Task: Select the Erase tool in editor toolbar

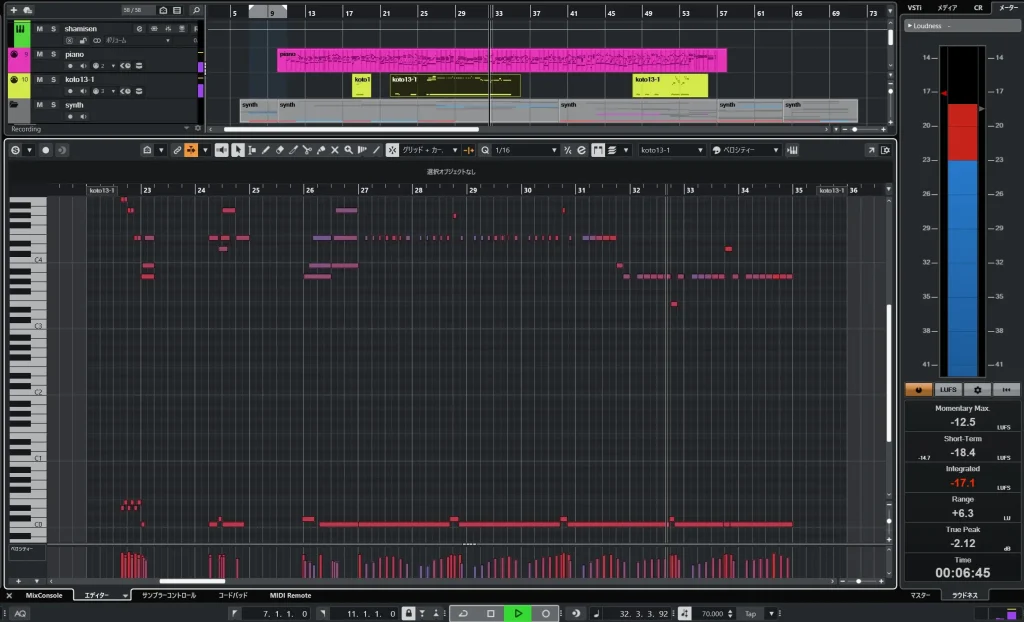Action: pyautogui.click(x=280, y=150)
